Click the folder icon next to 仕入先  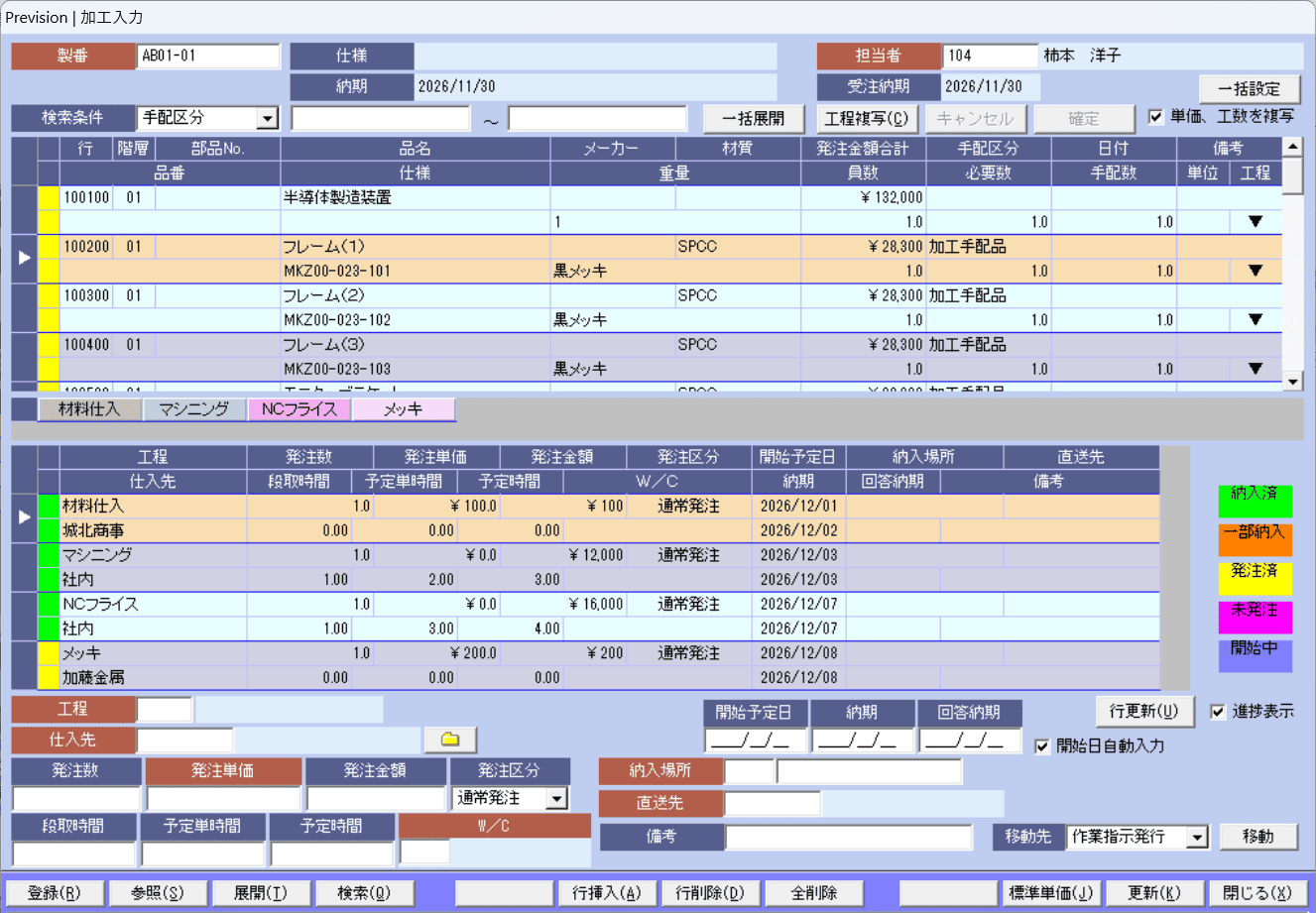(x=450, y=740)
